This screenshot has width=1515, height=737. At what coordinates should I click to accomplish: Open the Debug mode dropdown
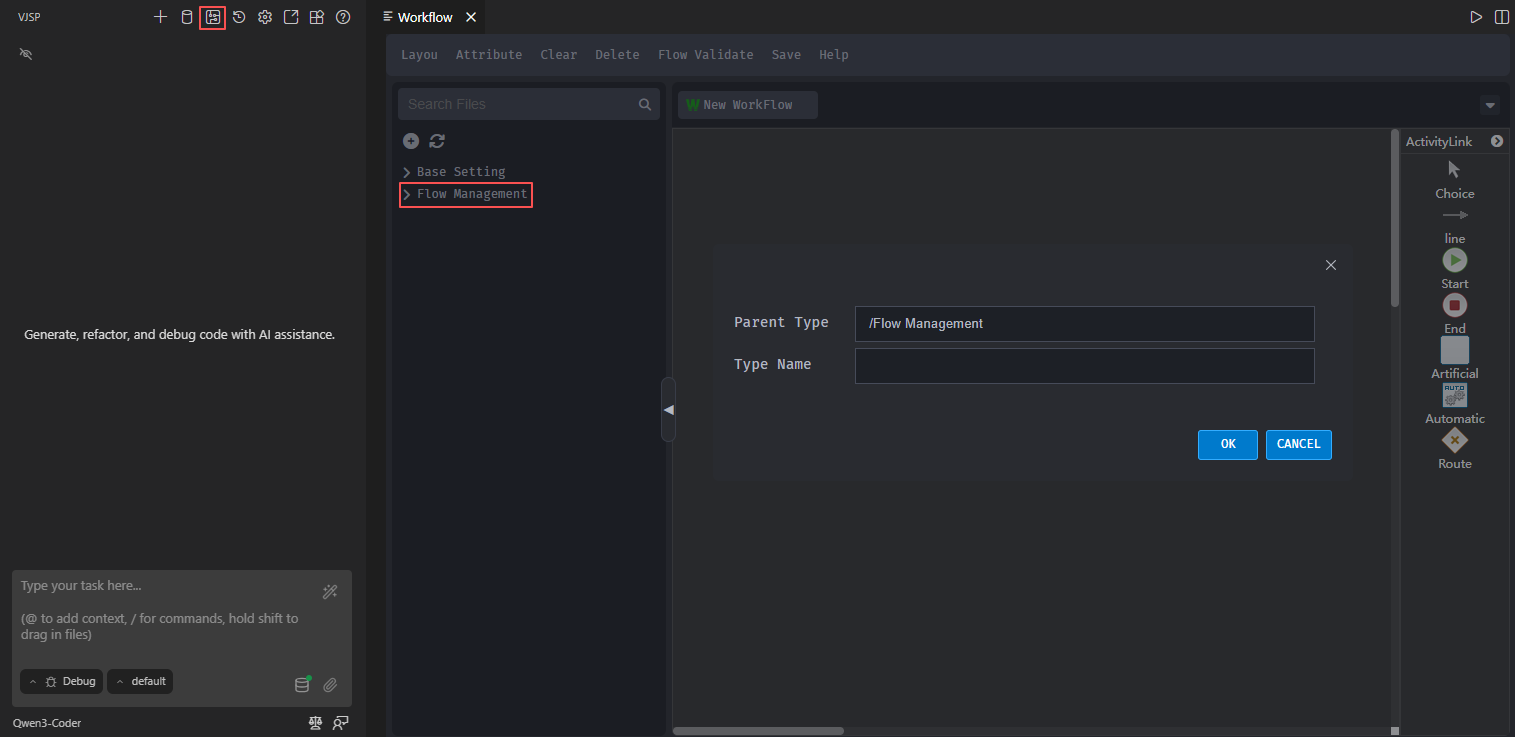click(x=61, y=681)
